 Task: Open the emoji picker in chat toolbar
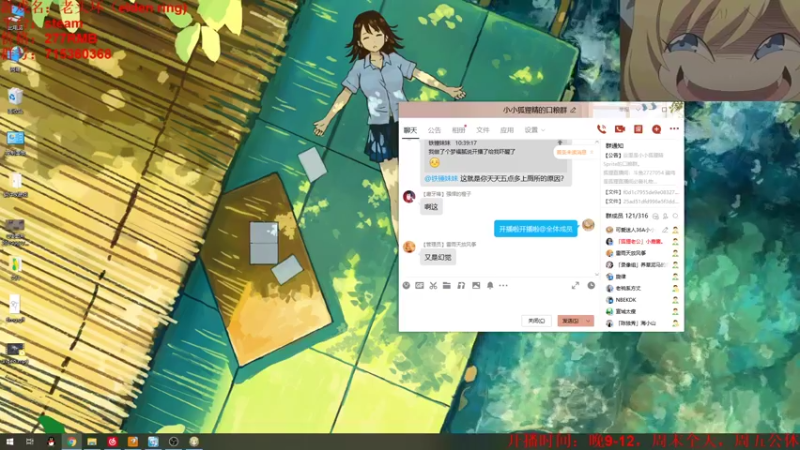(406, 285)
